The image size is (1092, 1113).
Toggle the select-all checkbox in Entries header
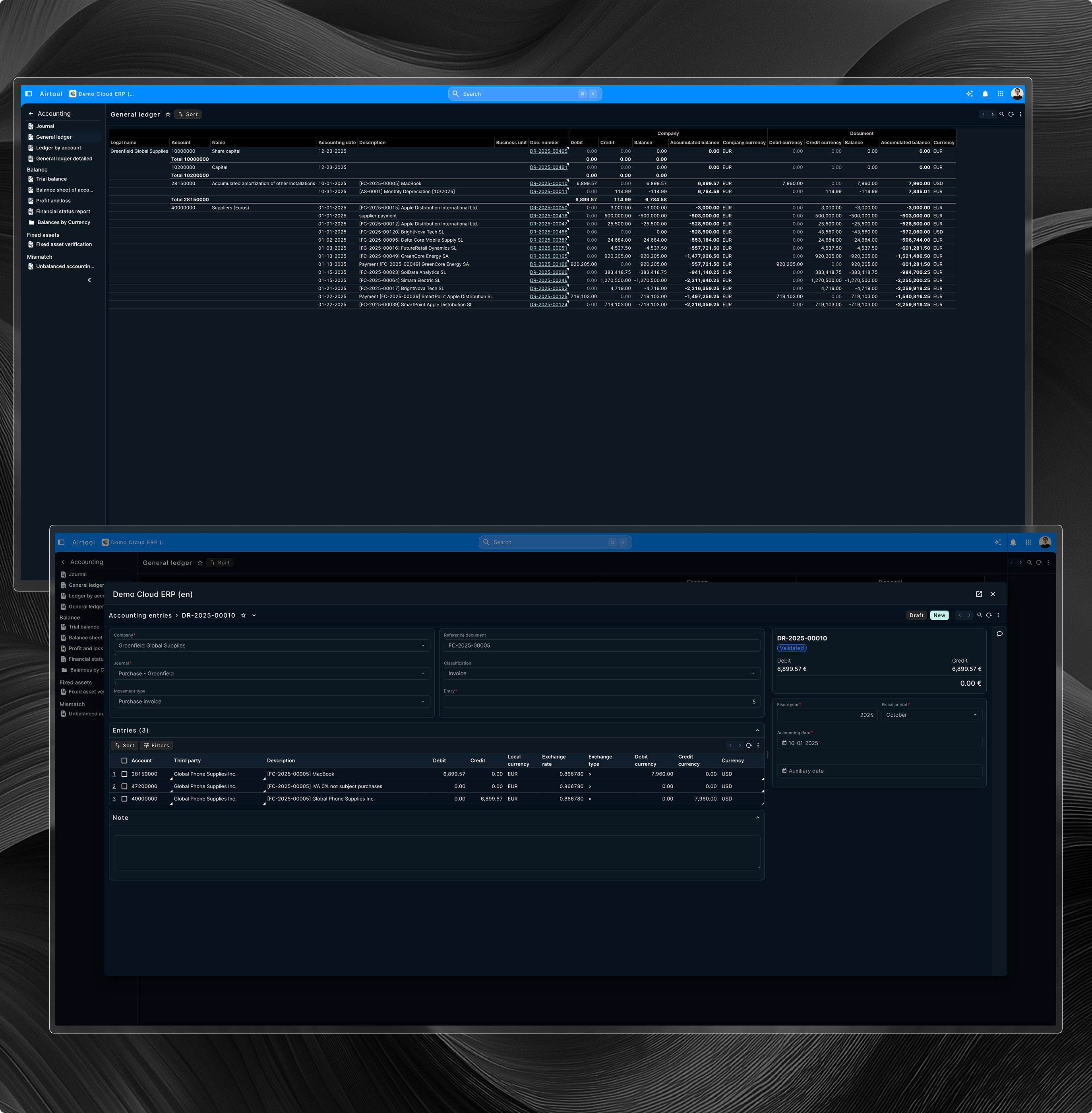coord(124,761)
